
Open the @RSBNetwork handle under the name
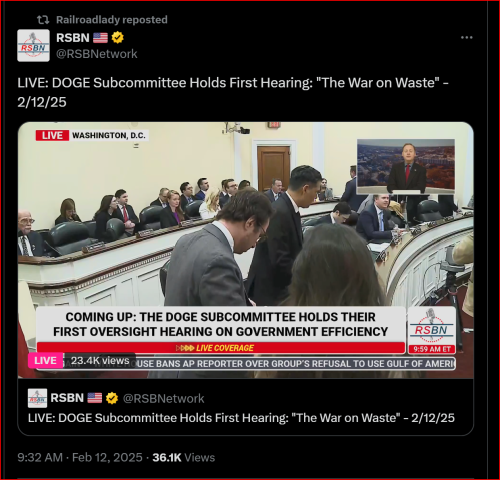97,54
